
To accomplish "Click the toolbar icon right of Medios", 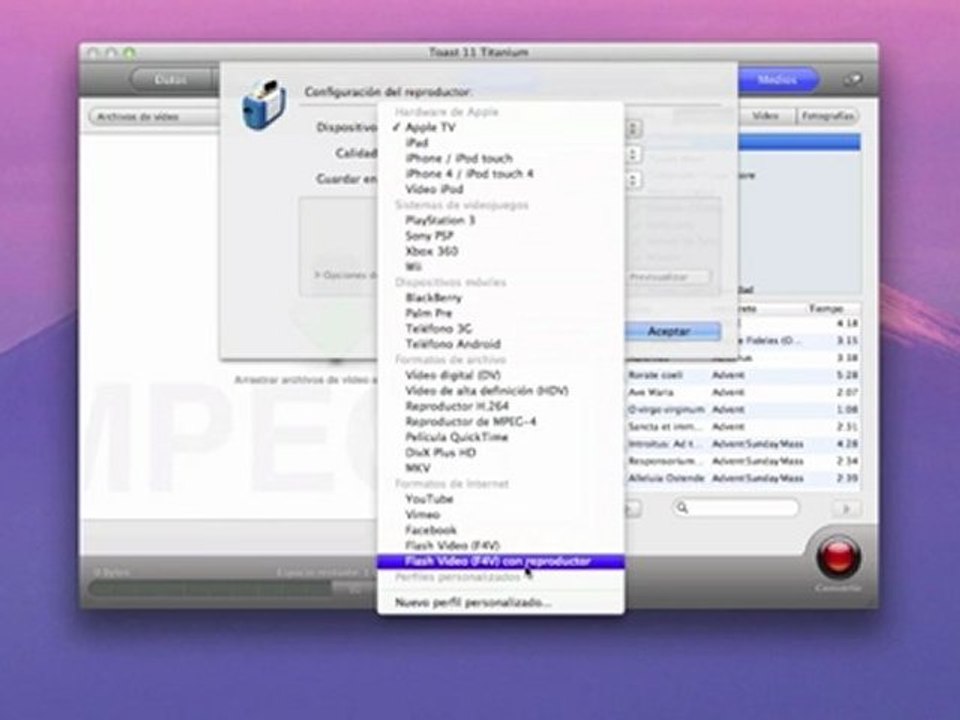I will (x=852, y=80).
